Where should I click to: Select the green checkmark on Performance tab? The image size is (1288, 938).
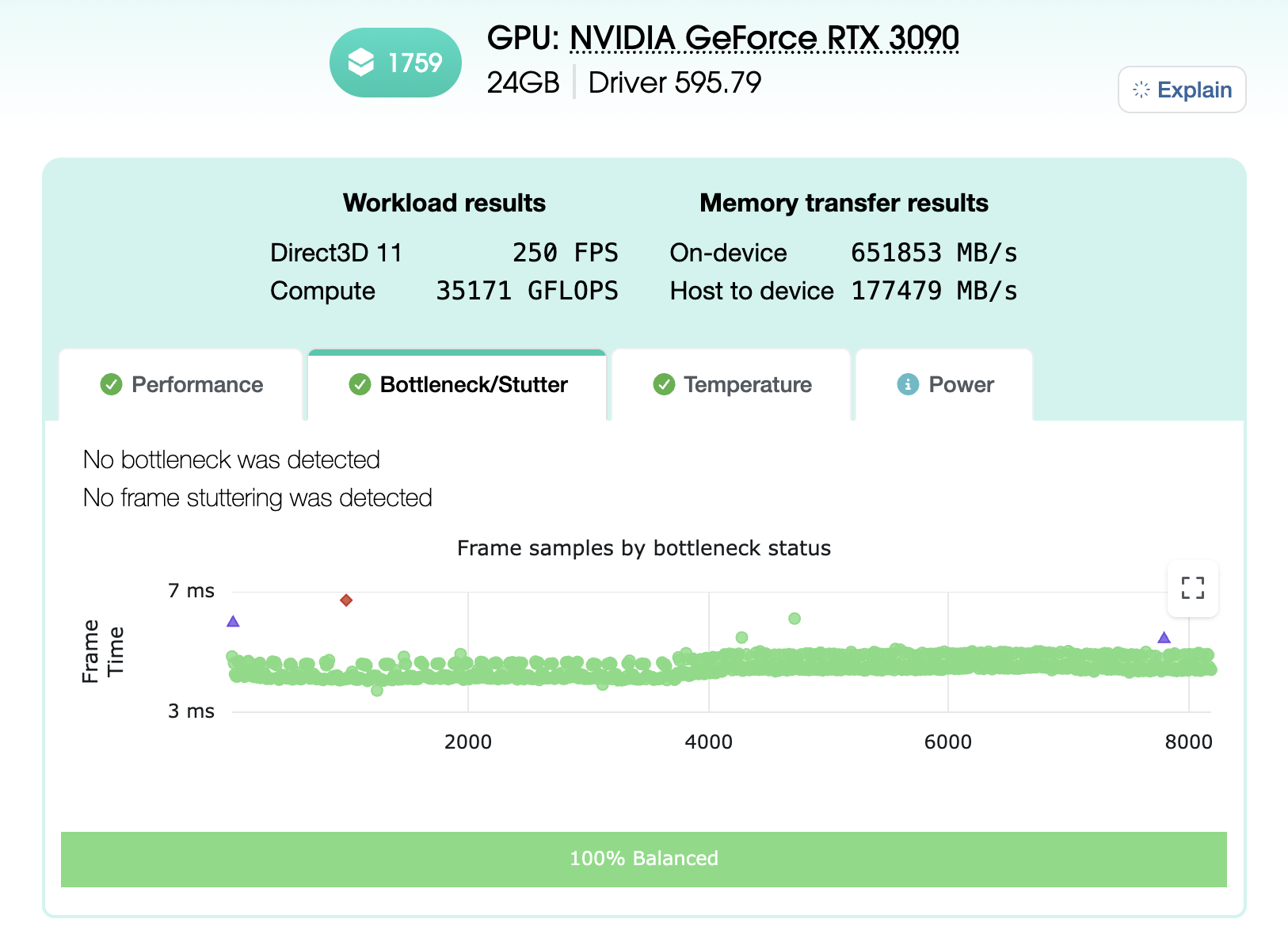coord(111,385)
